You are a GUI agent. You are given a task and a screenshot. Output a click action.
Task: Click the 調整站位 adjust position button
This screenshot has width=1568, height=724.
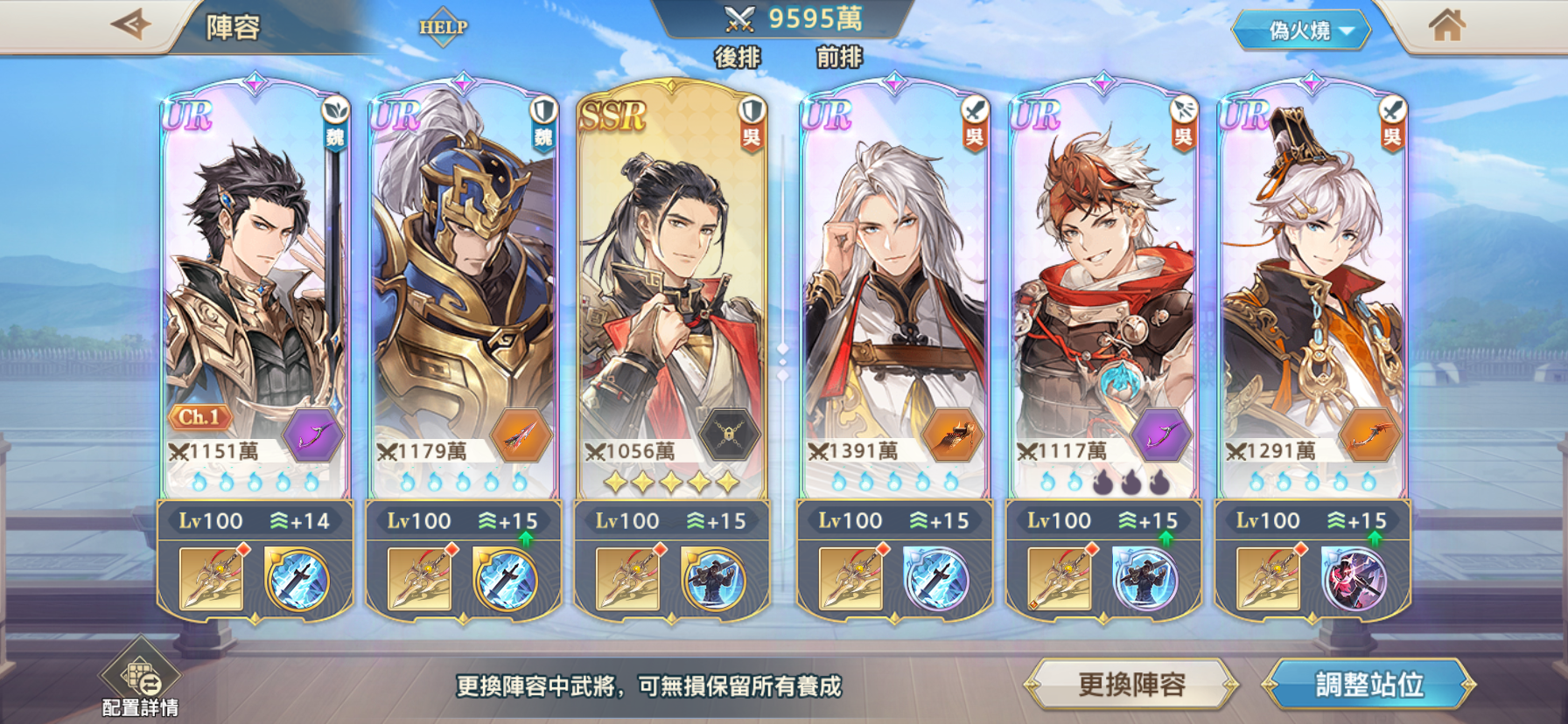pos(1369,684)
